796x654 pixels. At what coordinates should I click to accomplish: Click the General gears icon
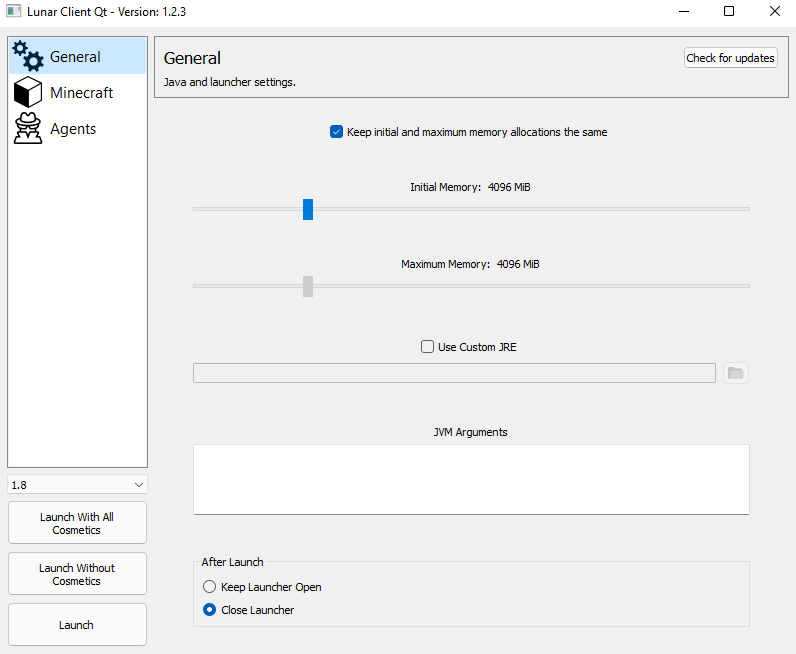[x=28, y=56]
